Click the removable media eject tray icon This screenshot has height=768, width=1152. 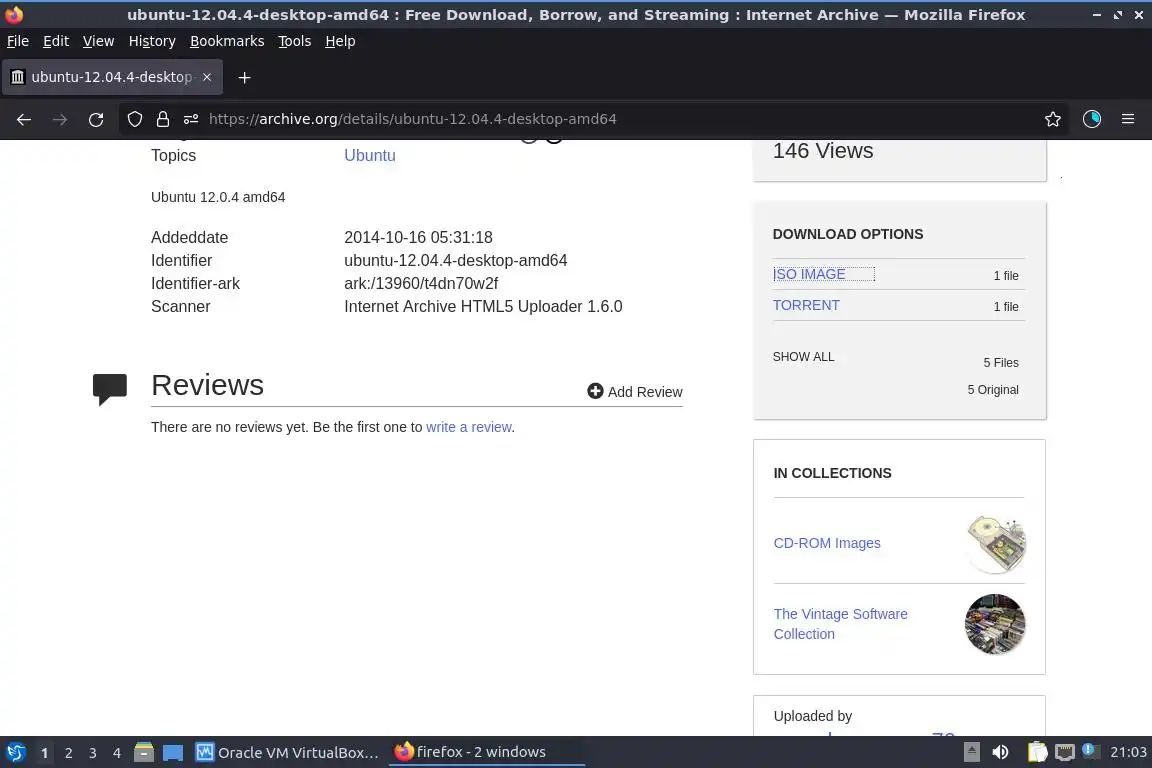(x=971, y=752)
